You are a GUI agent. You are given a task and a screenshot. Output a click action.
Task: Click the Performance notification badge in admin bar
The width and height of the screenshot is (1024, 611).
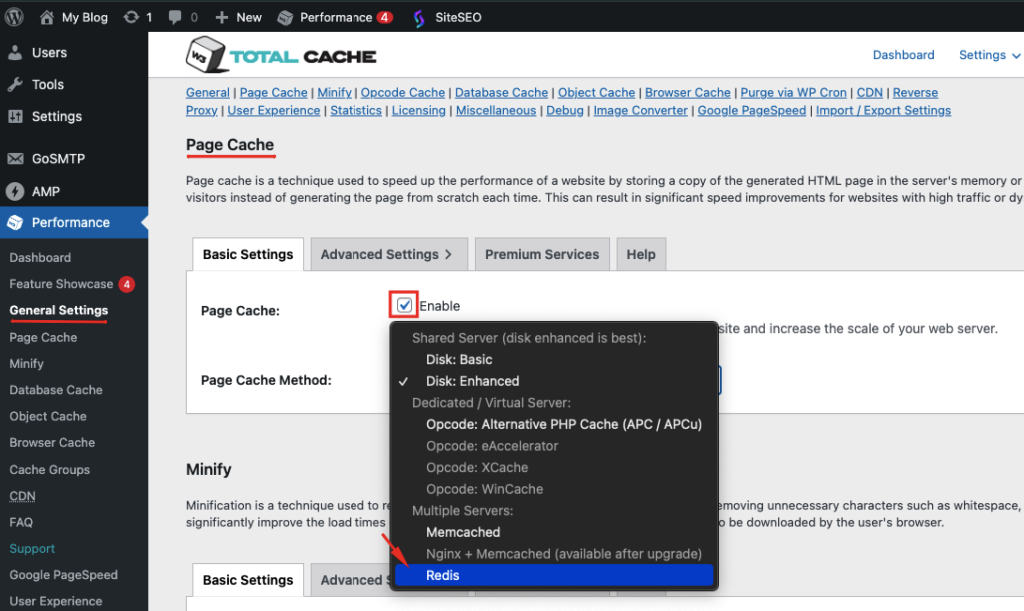tap(385, 17)
